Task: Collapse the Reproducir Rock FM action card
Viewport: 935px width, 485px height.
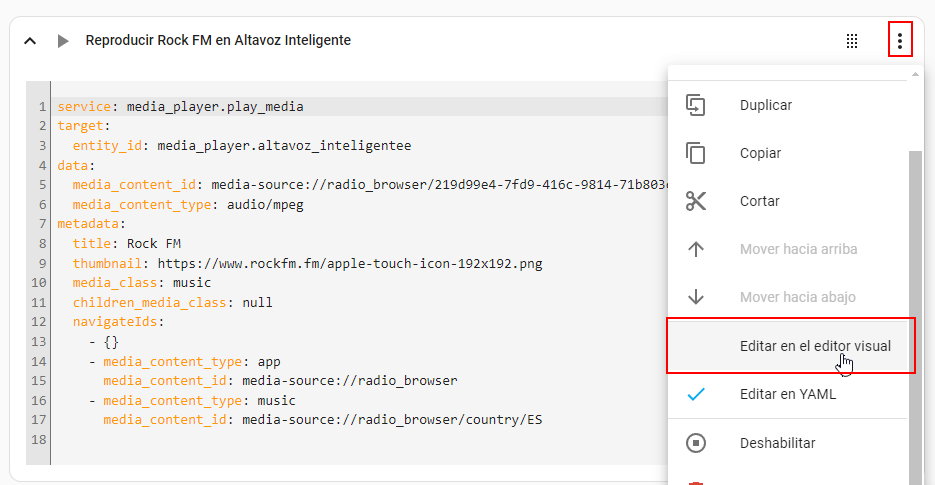Action: pos(30,41)
